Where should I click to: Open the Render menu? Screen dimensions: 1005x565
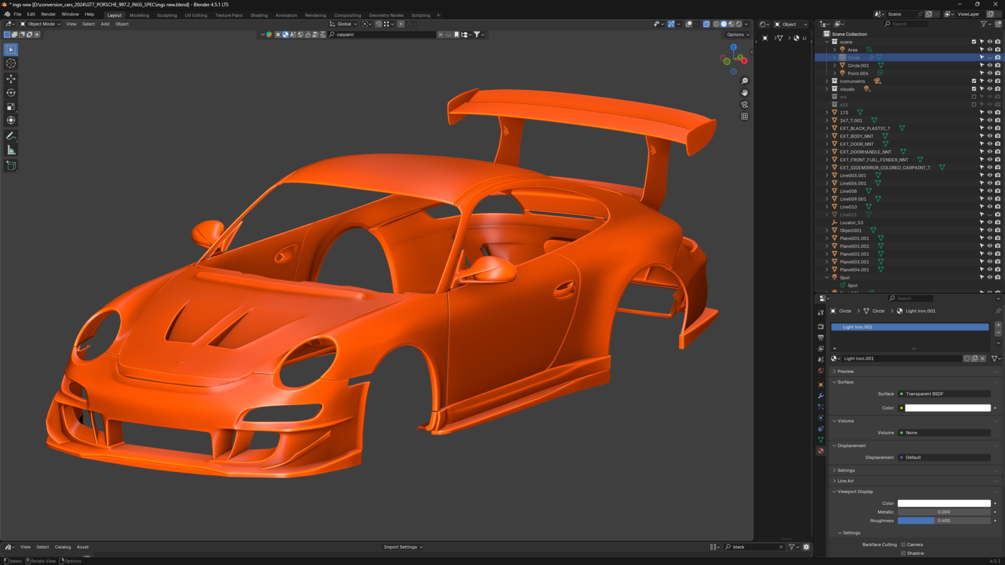pyautogui.click(x=48, y=14)
